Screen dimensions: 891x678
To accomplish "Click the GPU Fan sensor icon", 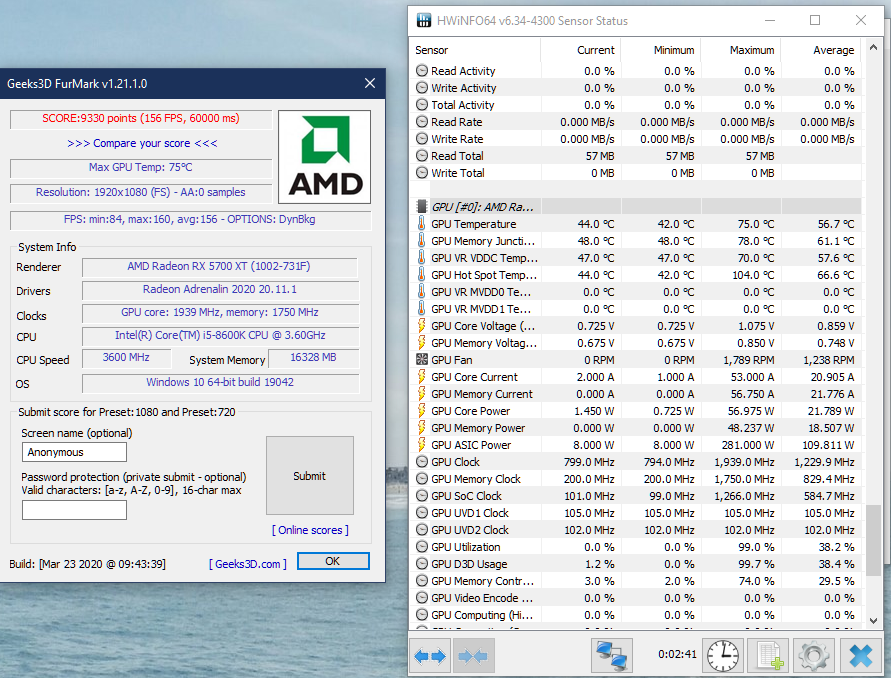I will pyautogui.click(x=422, y=359).
